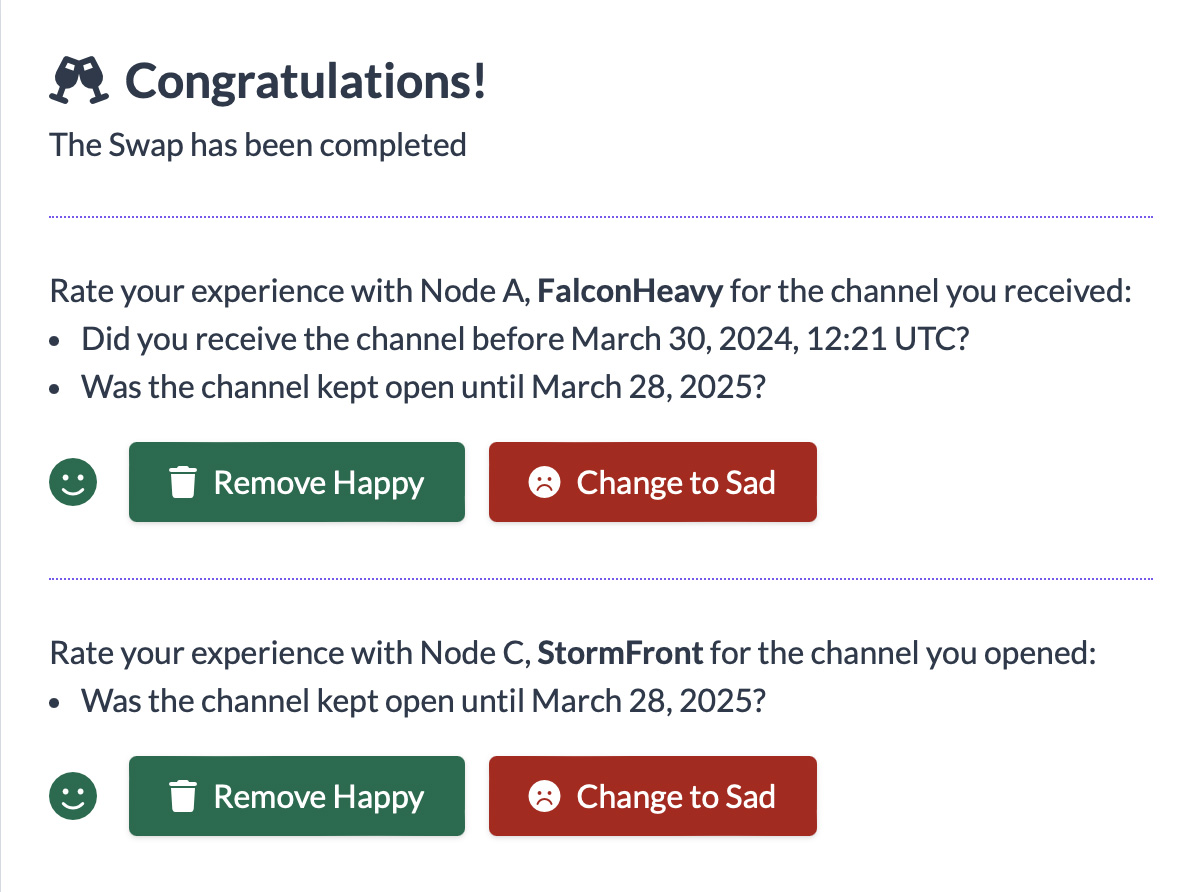Click the Congratulations! heading
Viewport: 1200px width, 892px height.
point(306,81)
